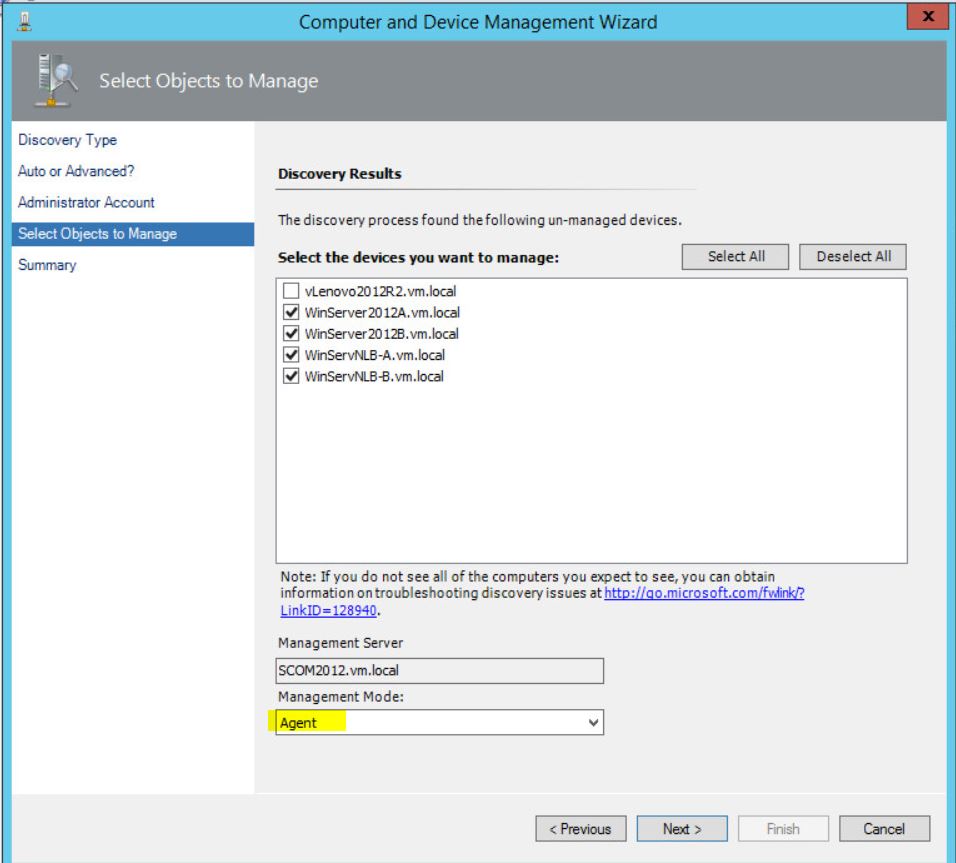Toggle WinServNLB-B.vm.local checkbox
The width and height of the screenshot is (956, 863).
tap(292, 377)
